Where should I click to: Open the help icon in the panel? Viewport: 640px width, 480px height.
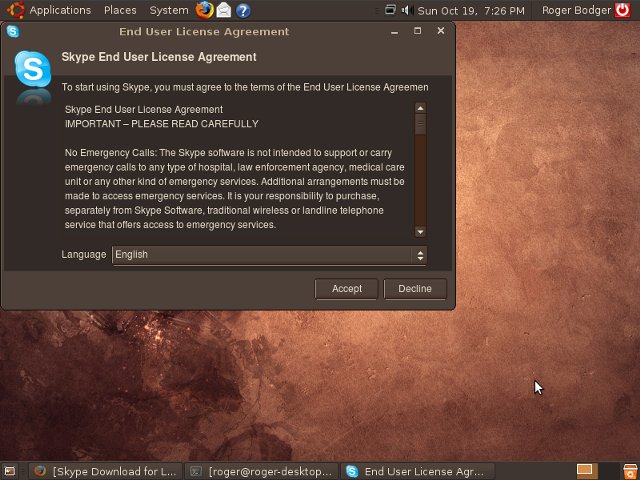coord(243,11)
